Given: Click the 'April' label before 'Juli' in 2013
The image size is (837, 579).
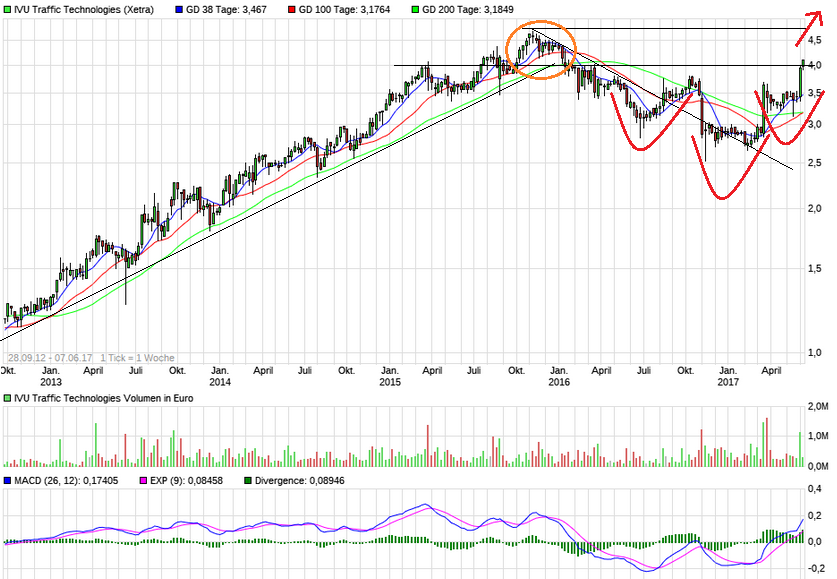Looking at the screenshot, I should point(93,371).
